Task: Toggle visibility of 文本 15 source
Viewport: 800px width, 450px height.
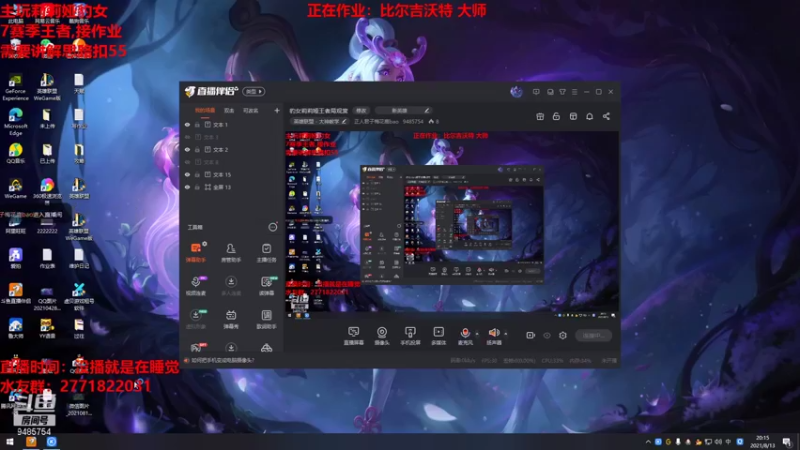Action: click(187, 174)
